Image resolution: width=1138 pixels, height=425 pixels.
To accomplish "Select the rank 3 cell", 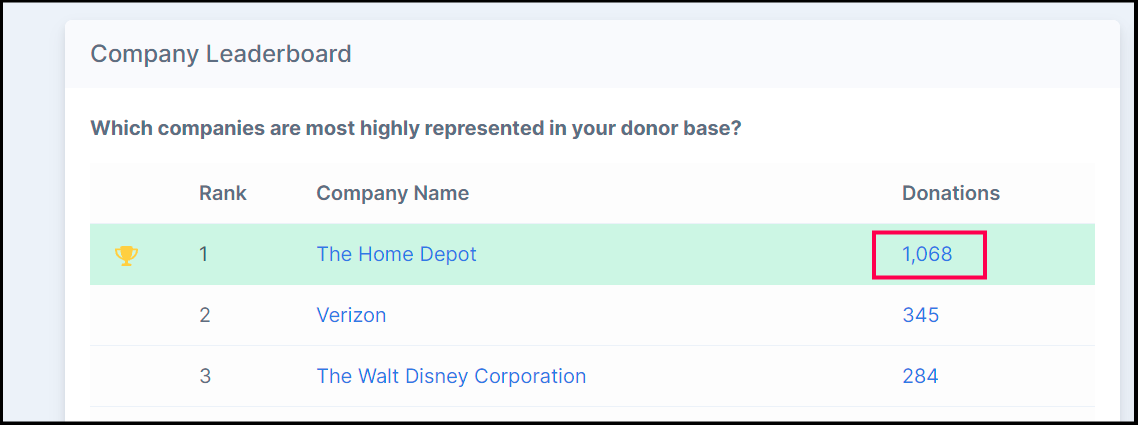I will coord(204,376).
